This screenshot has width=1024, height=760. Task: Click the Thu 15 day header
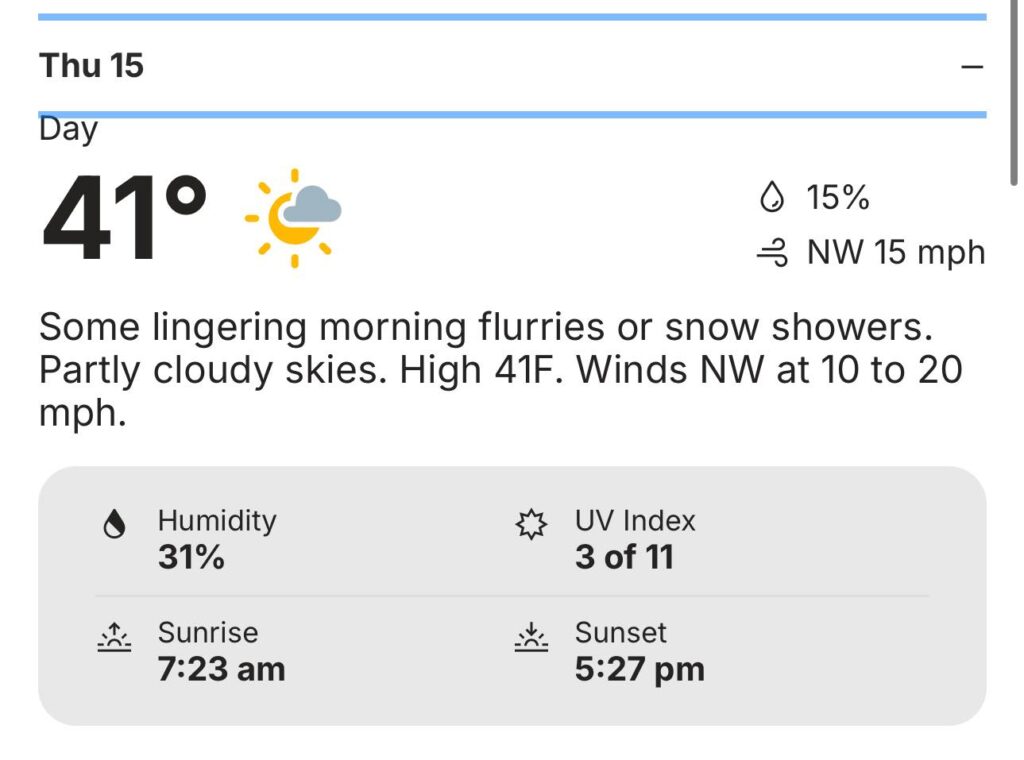coord(92,66)
